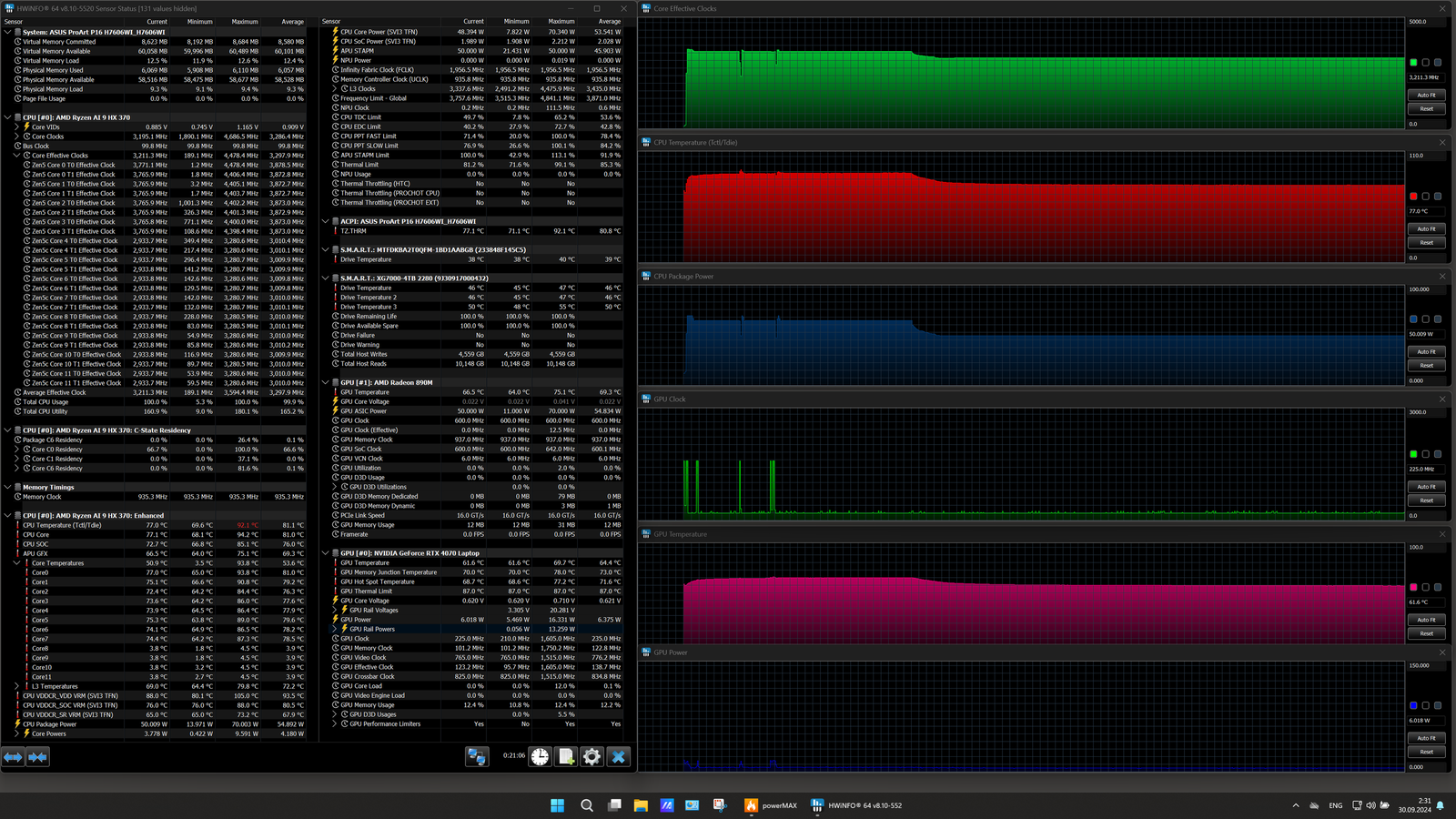Open the volume tray icon
The width and height of the screenshot is (1456, 819).
[1370, 805]
